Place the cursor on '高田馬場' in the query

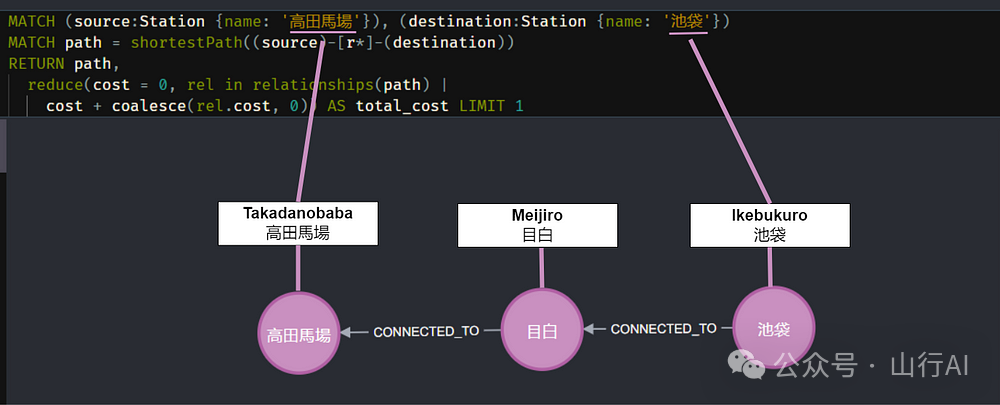coord(321,22)
